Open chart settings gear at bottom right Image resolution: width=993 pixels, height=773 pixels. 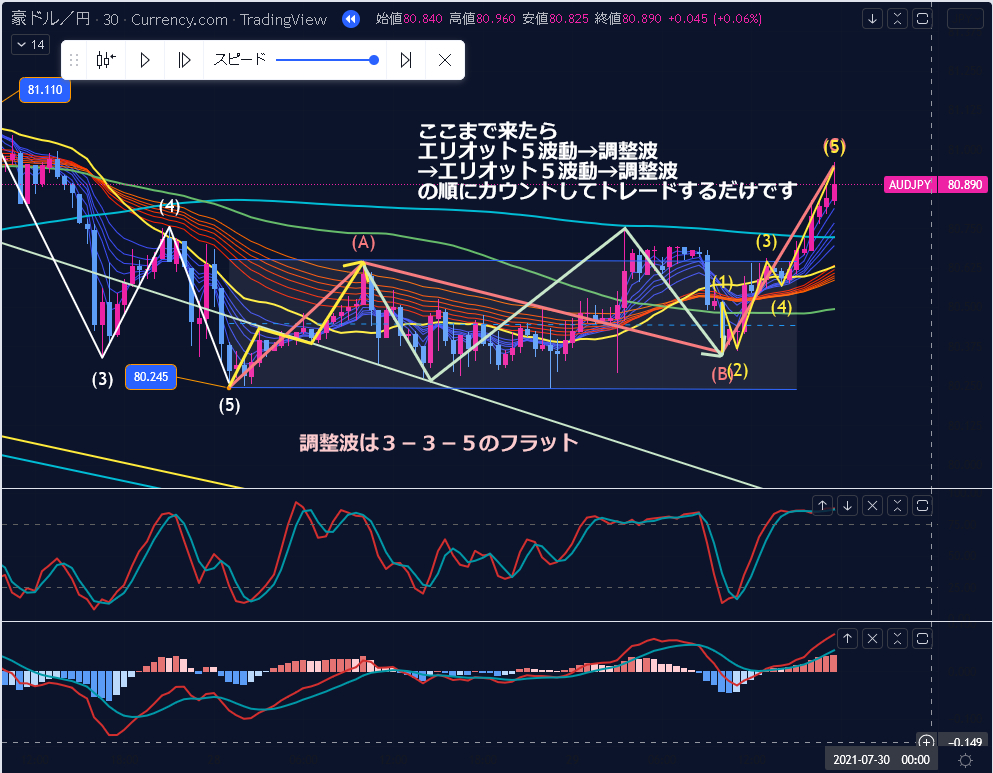coord(965,760)
